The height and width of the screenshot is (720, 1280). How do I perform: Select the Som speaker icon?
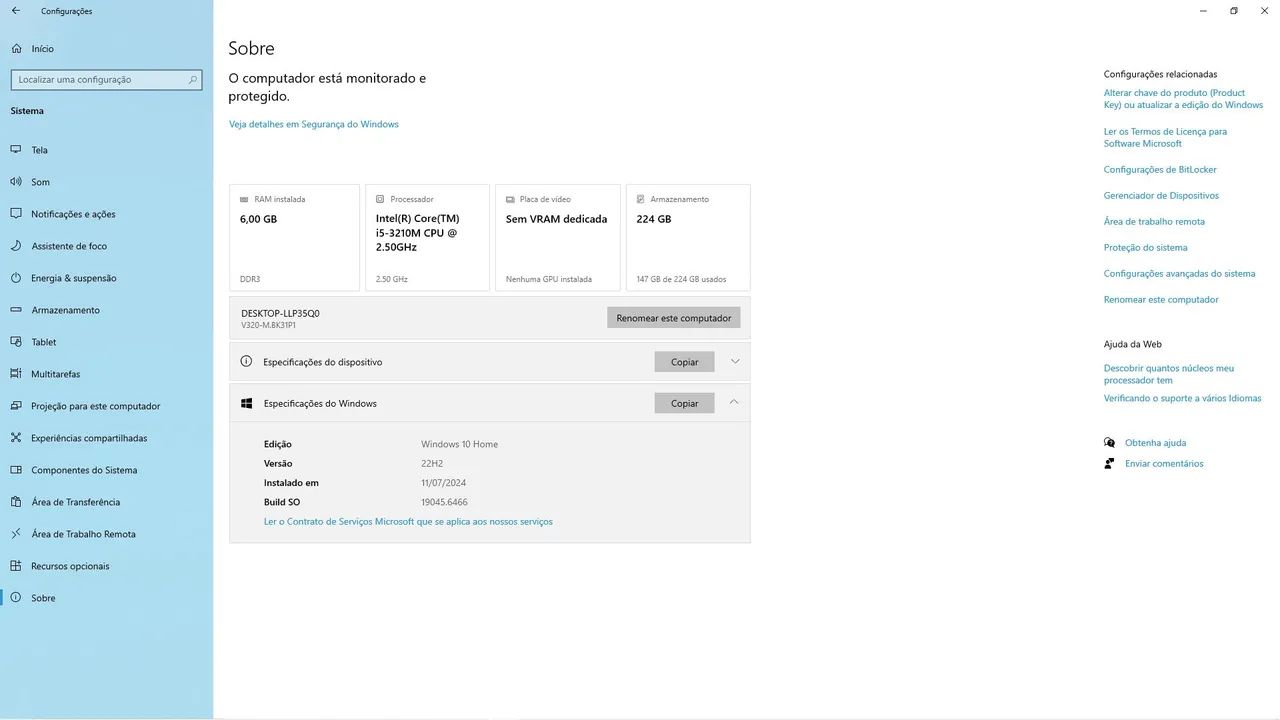coord(15,182)
